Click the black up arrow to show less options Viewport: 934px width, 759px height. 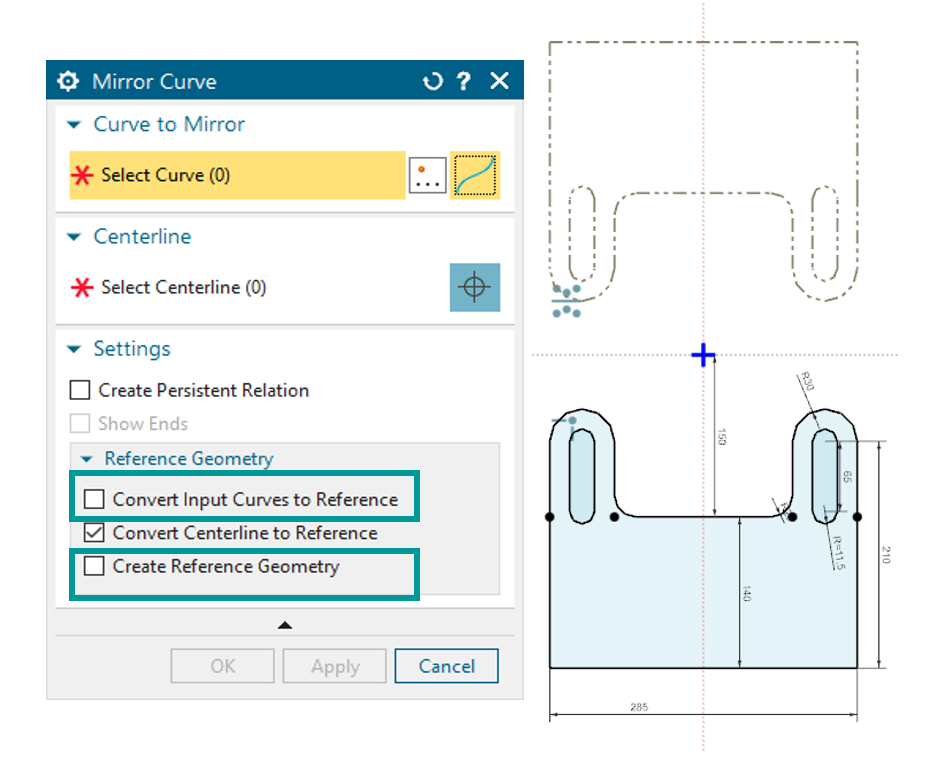[x=285, y=625]
